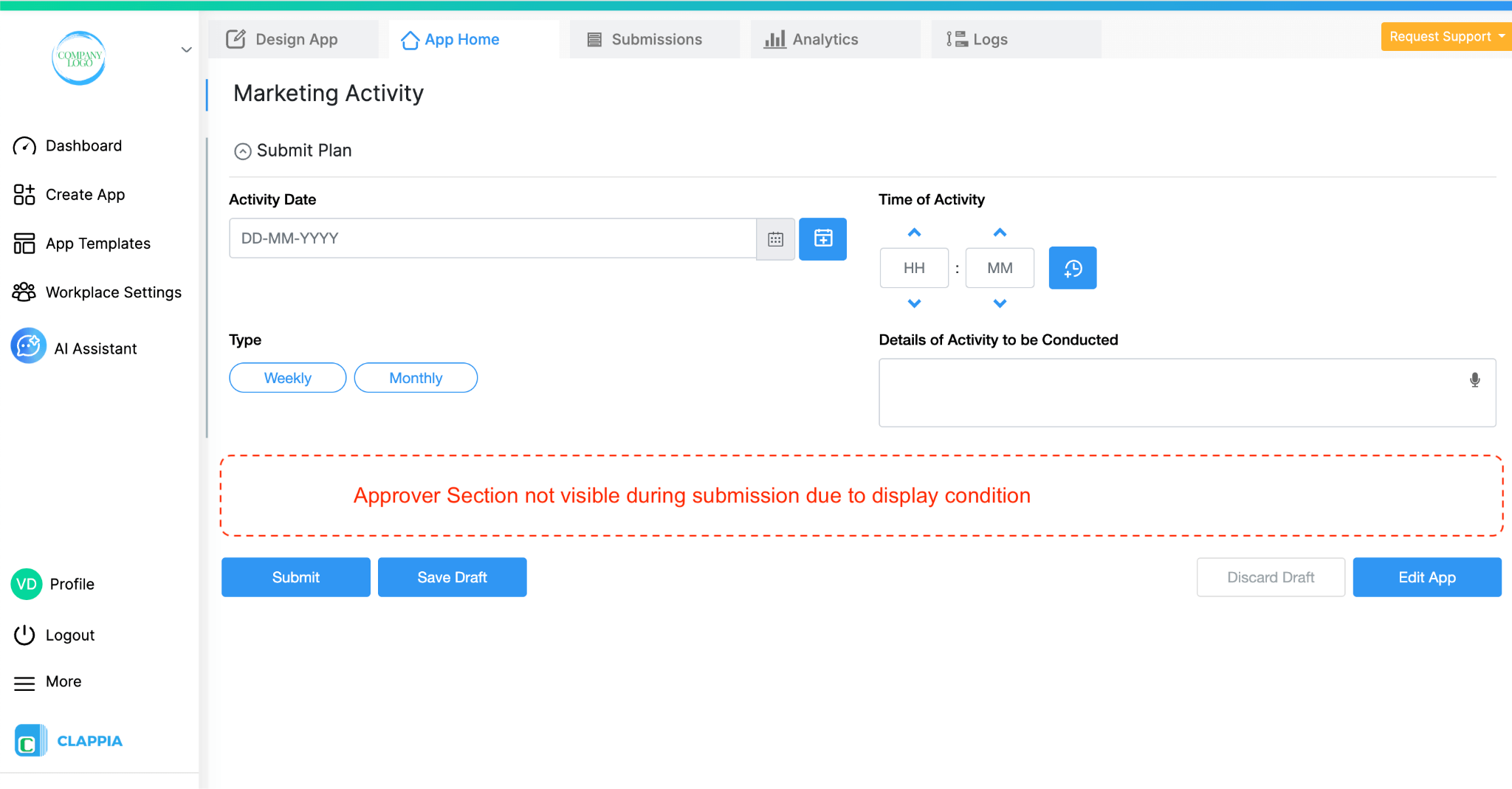Open the Dashboard from the sidebar
Viewport: 1512px width, 789px height.
[83, 145]
